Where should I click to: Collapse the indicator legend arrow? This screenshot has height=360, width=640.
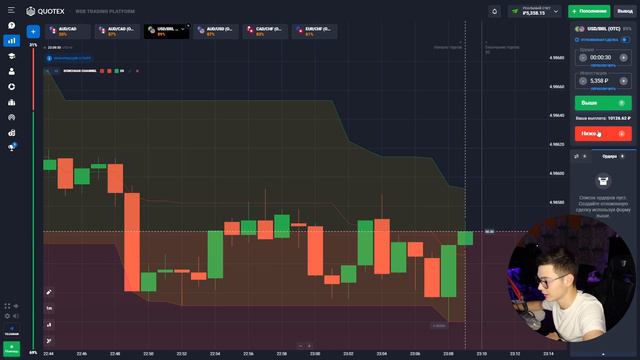pos(47,71)
